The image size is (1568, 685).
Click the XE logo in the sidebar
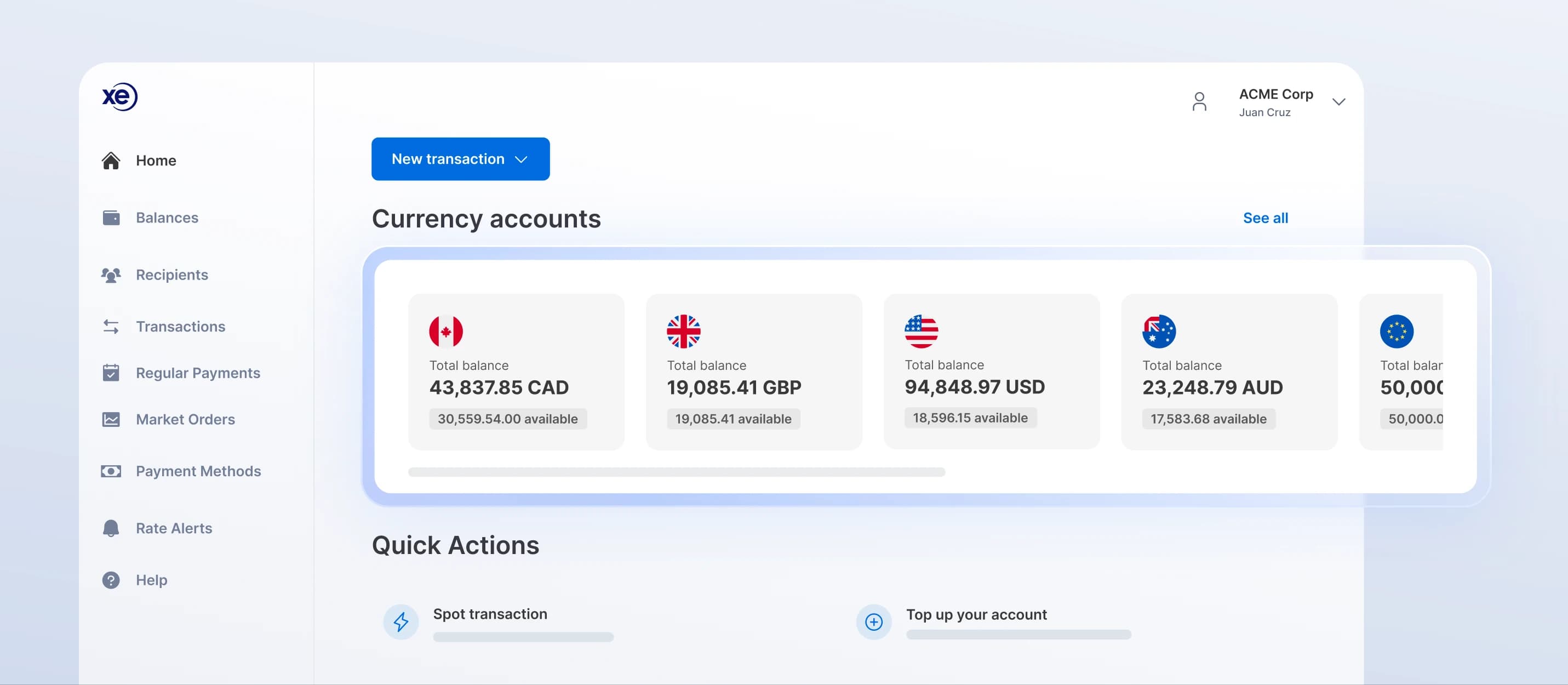click(119, 98)
